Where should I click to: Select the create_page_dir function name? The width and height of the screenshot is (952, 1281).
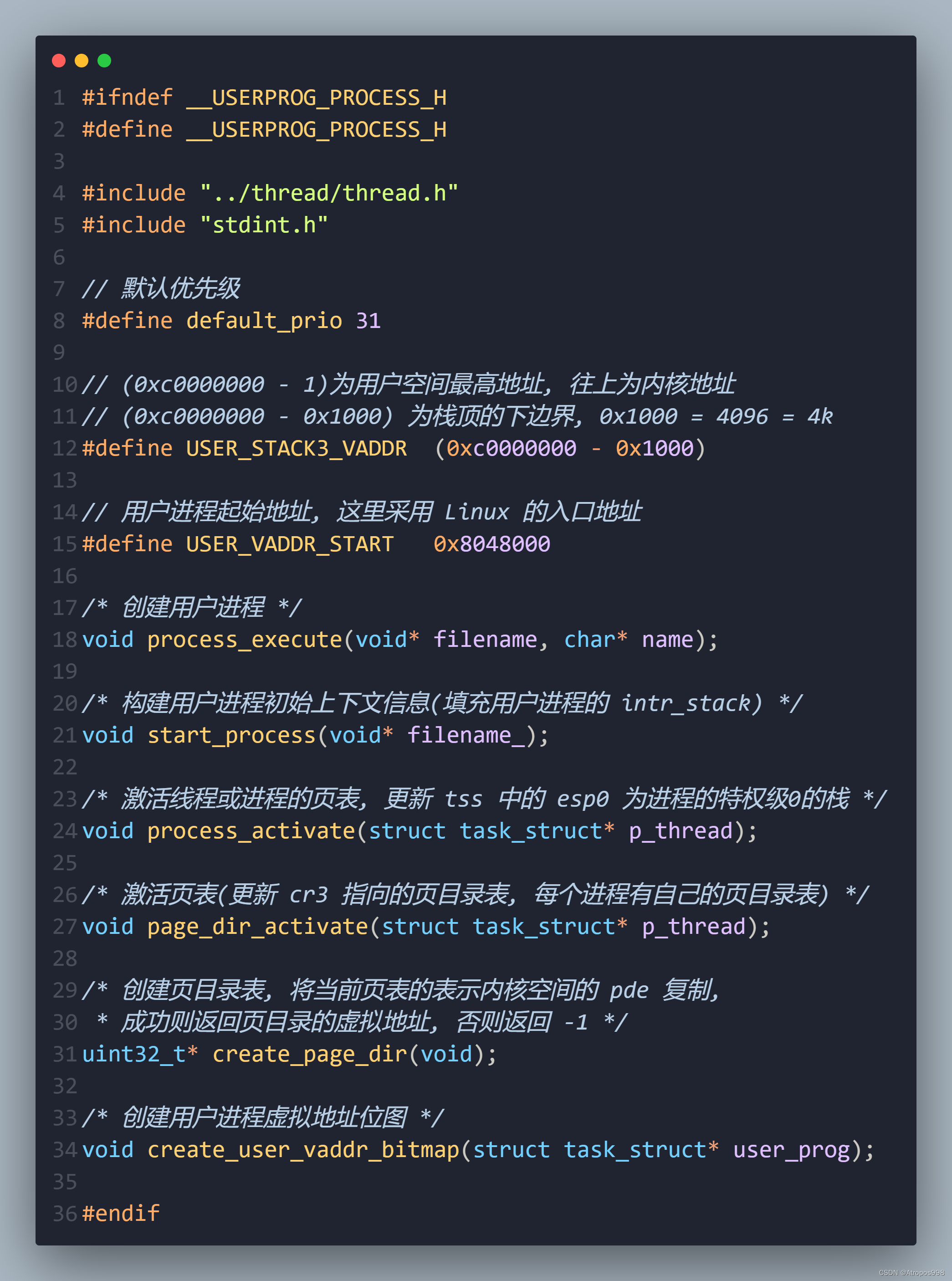pyautogui.click(x=310, y=1054)
